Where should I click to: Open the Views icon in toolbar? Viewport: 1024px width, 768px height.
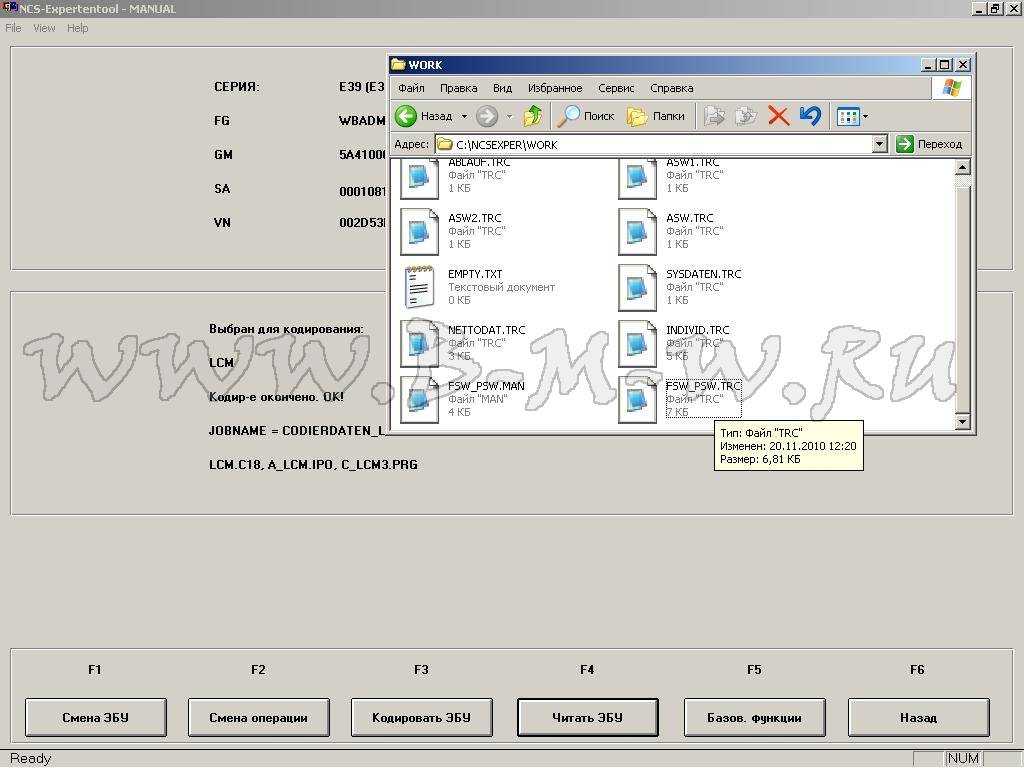(x=848, y=117)
